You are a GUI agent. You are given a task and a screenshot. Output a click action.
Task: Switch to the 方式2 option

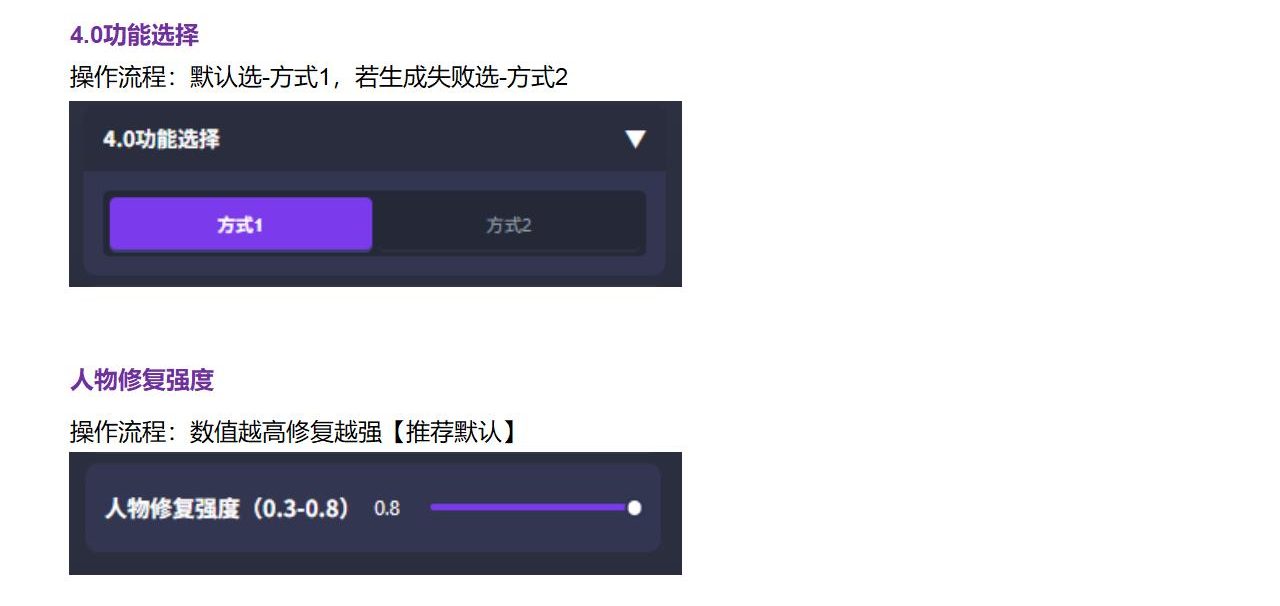coord(508,225)
